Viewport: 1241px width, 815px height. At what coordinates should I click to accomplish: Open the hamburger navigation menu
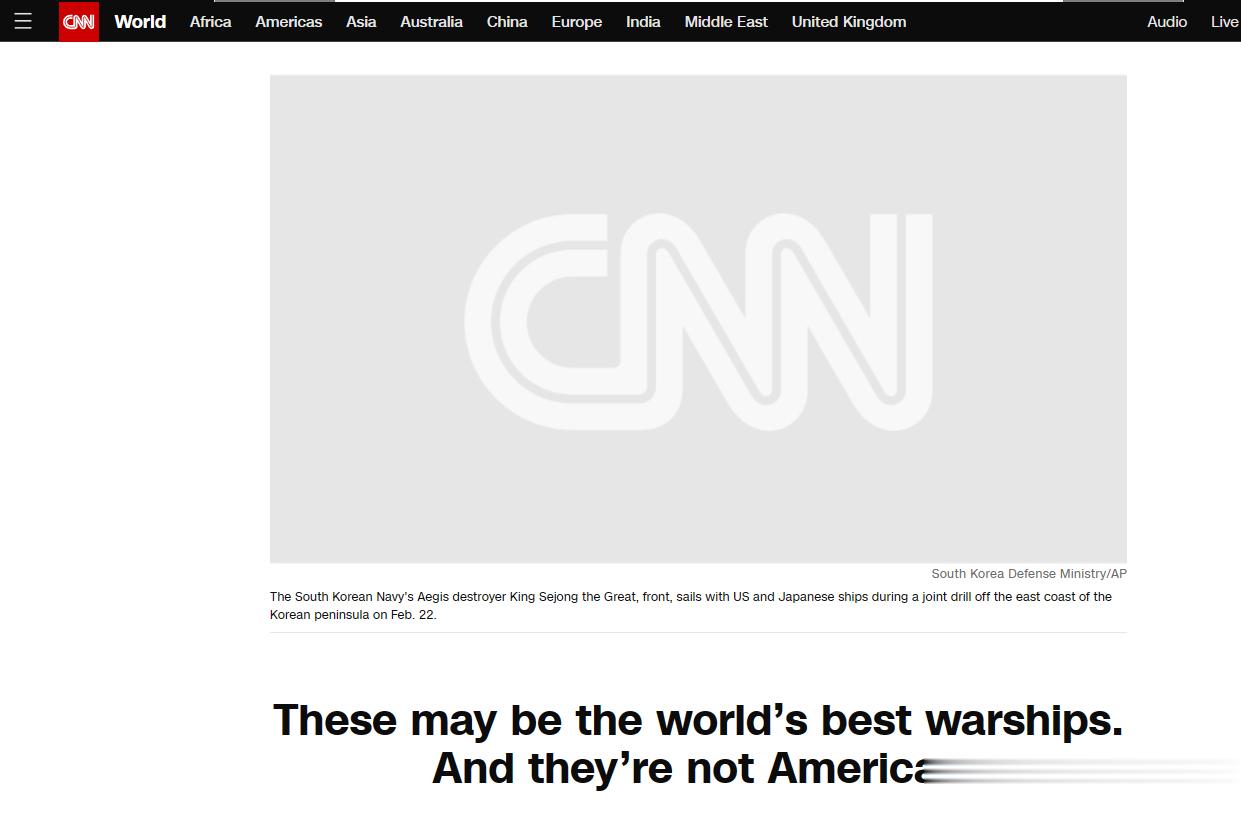click(x=23, y=21)
